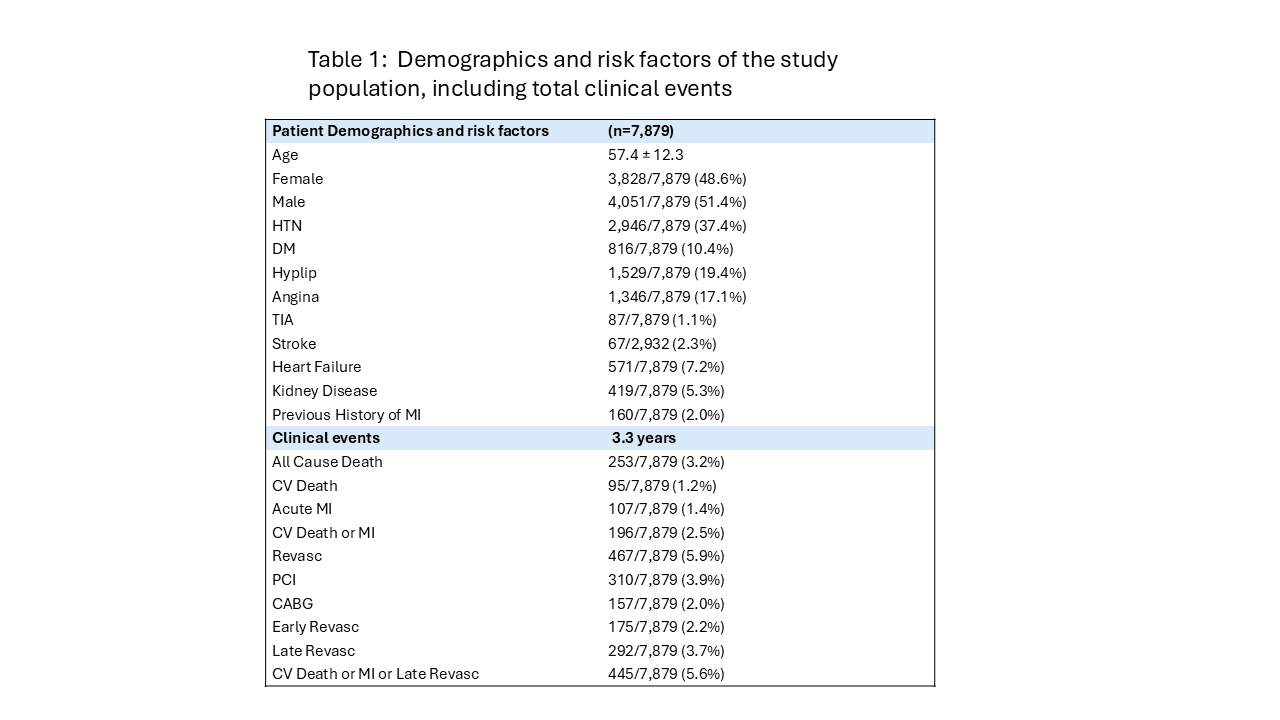Viewport: 1280px width, 720px height.
Task: Click the (n=7,879) column header
Action: click(x=640, y=131)
